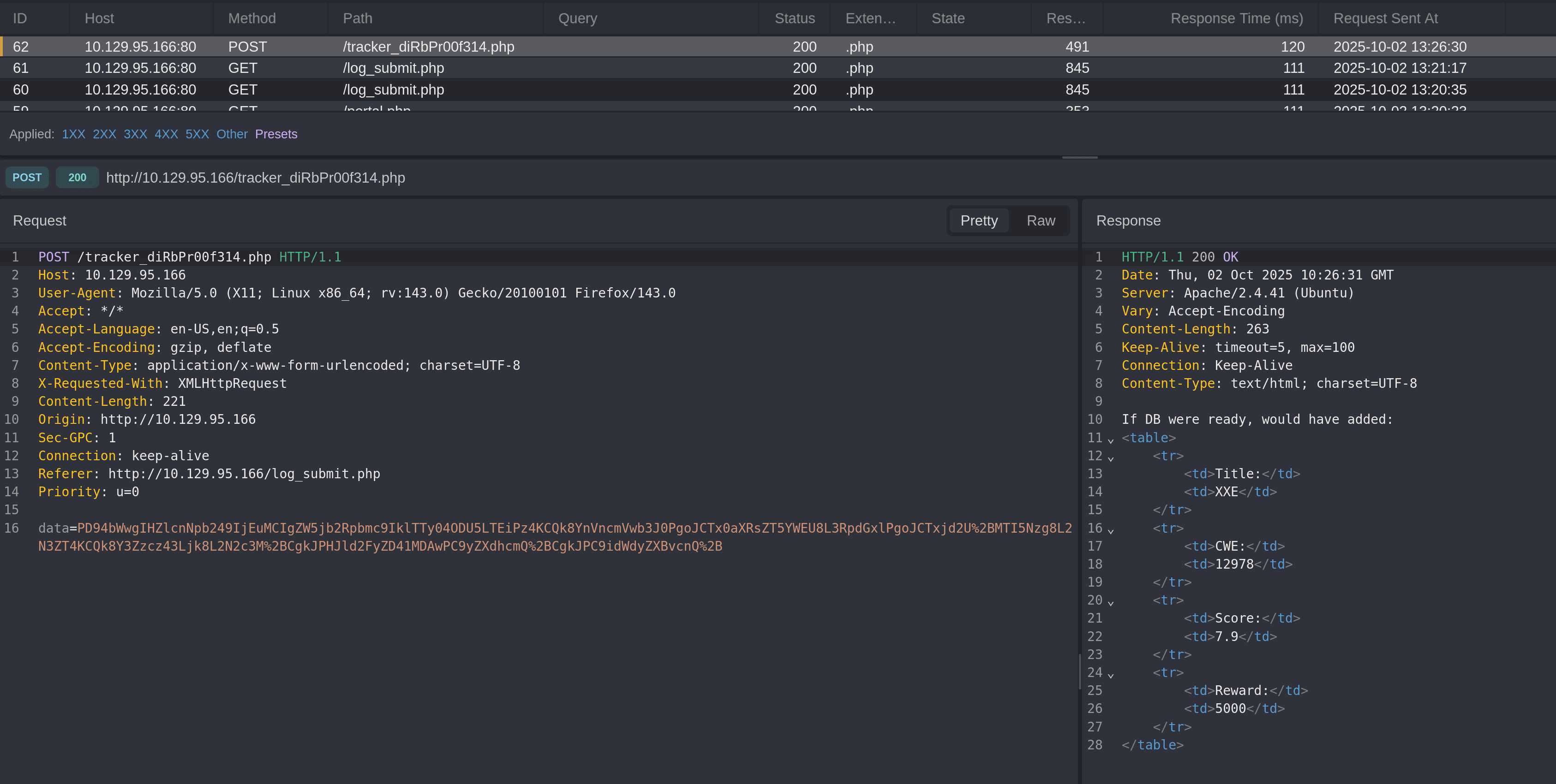Sort by Request Sent At column
1556x784 pixels.
tap(1385, 19)
